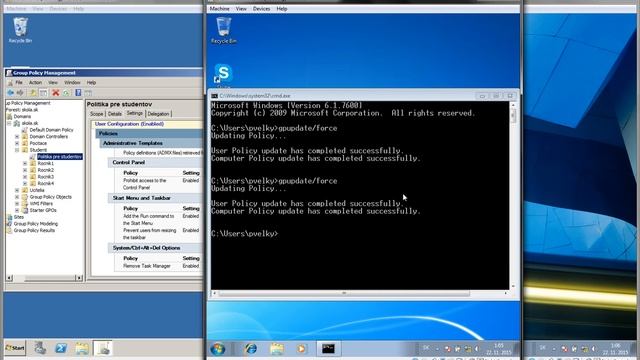
Task: Switch to the Delegation tab
Action: (x=158, y=114)
